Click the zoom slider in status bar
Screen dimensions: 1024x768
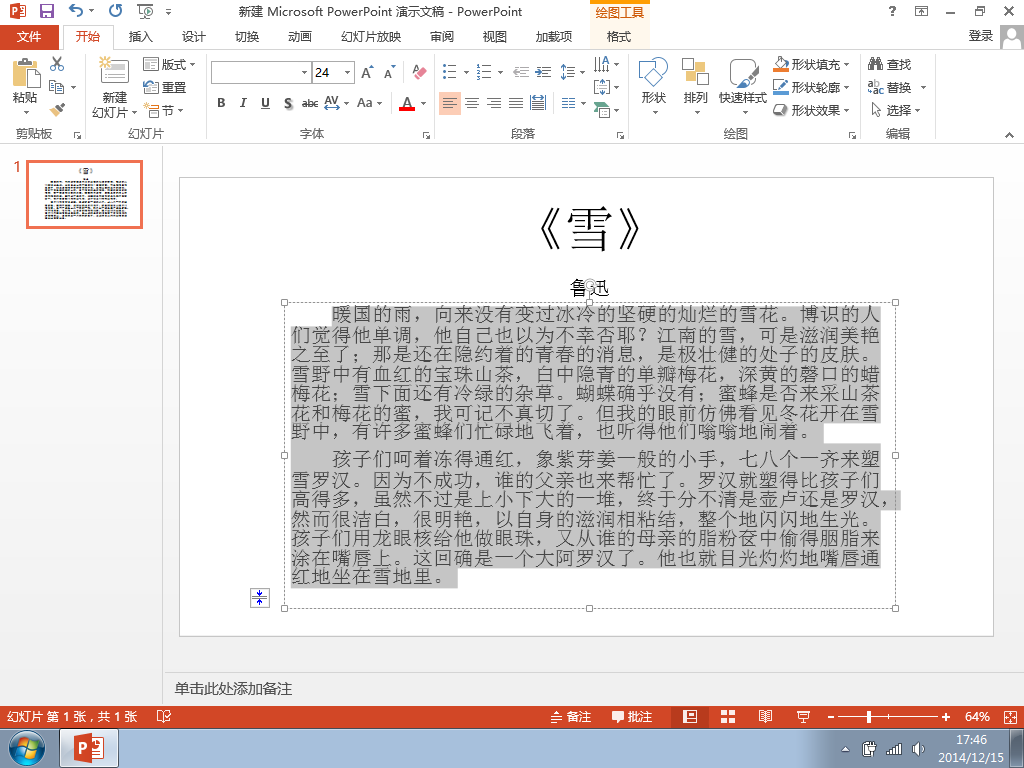pos(870,717)
